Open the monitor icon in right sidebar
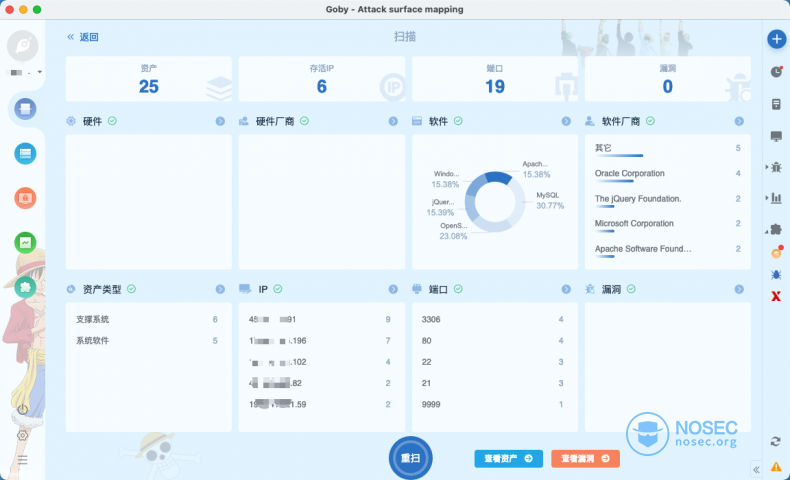Screen dimensions: 790x480 [x=776, y=136]
